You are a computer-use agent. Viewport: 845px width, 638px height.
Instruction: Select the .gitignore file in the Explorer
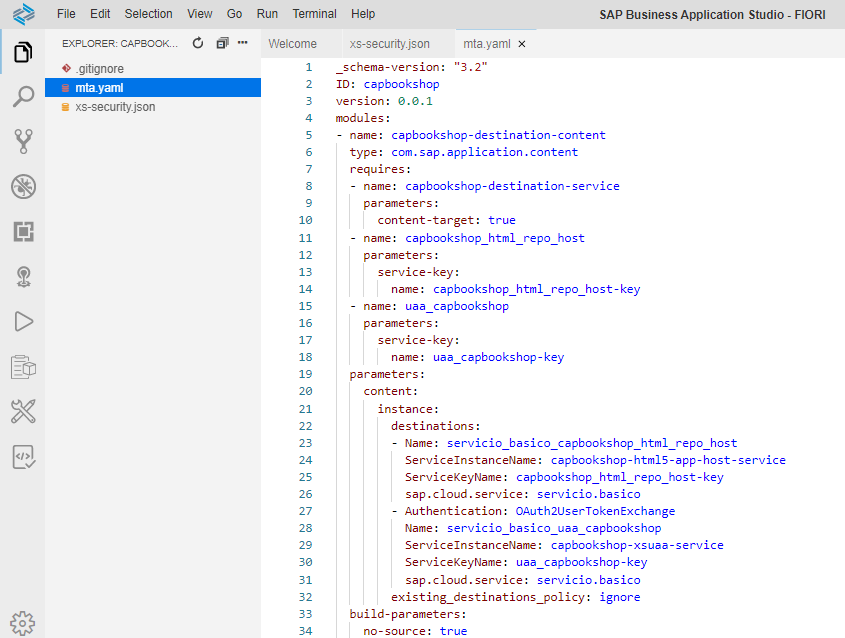tap(98, 69)
